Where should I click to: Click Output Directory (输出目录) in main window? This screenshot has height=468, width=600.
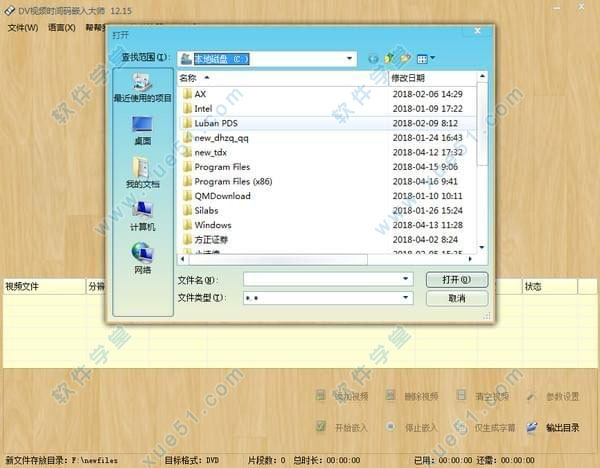tap(554, 427)
